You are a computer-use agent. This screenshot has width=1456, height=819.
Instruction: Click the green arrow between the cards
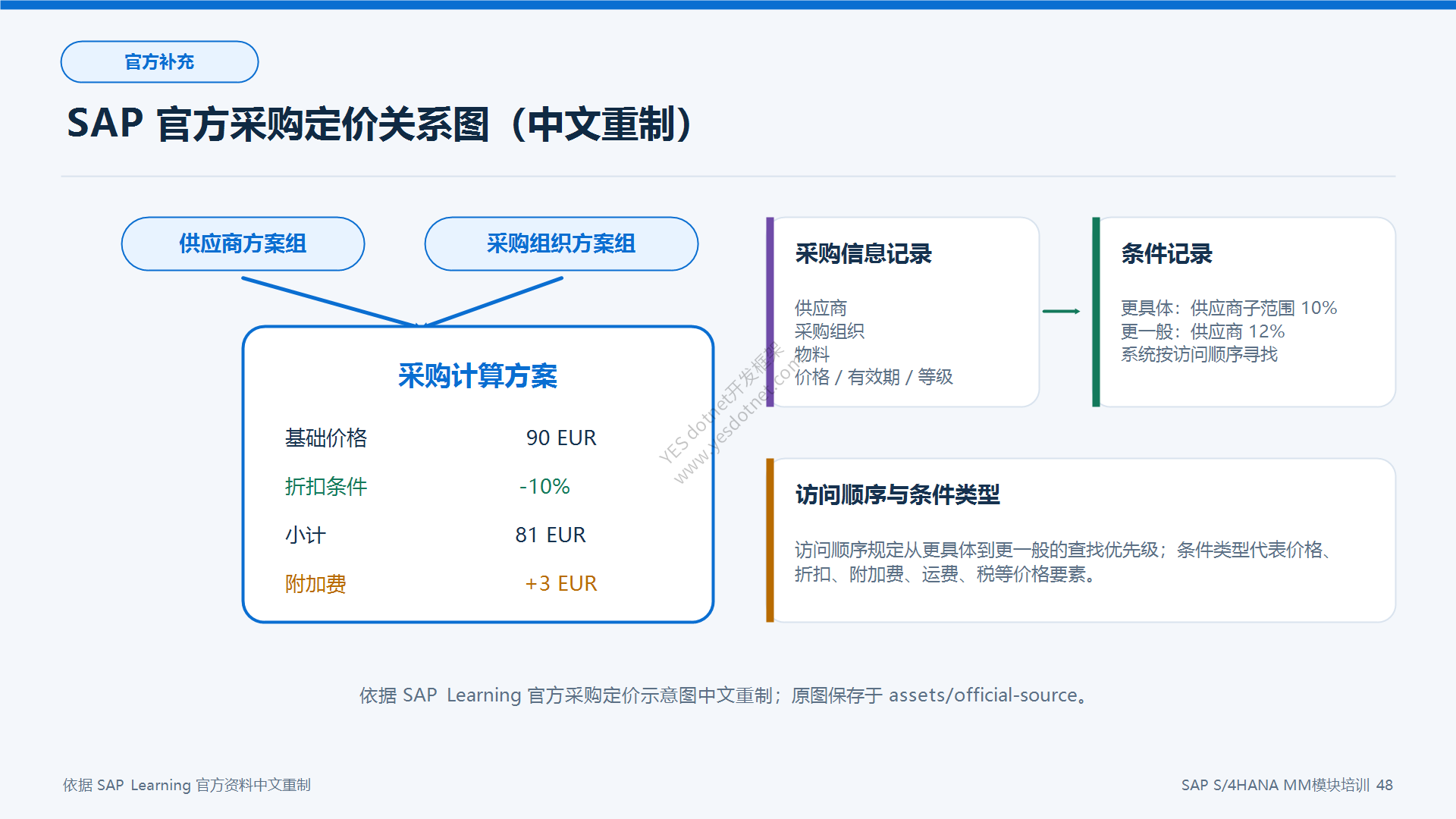click(1061, 311)
